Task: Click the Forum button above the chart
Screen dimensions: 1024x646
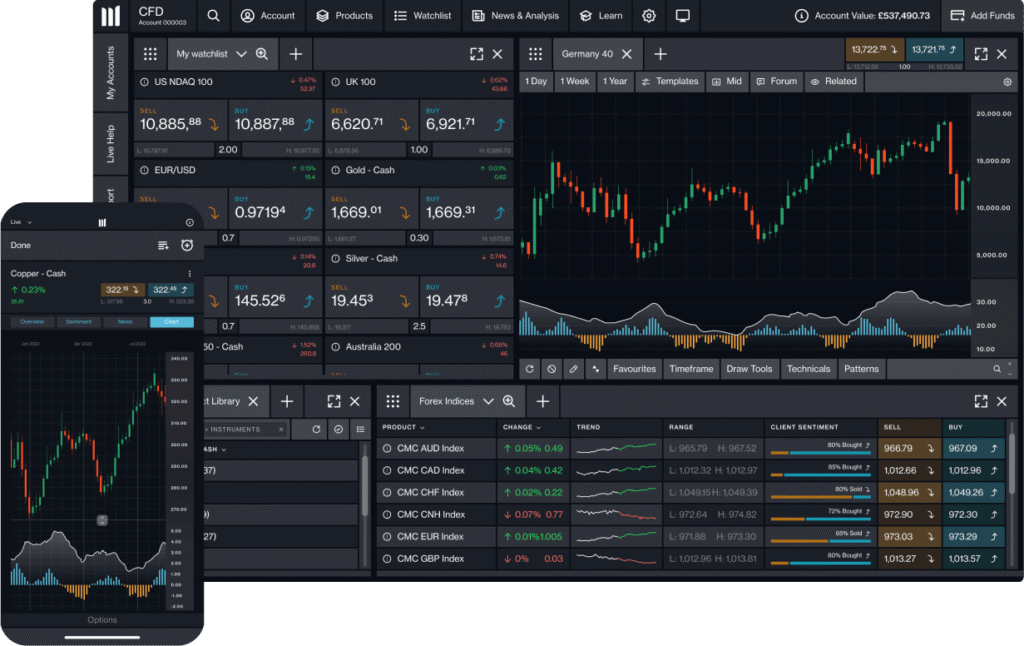Action: click(x=776, y=82)
